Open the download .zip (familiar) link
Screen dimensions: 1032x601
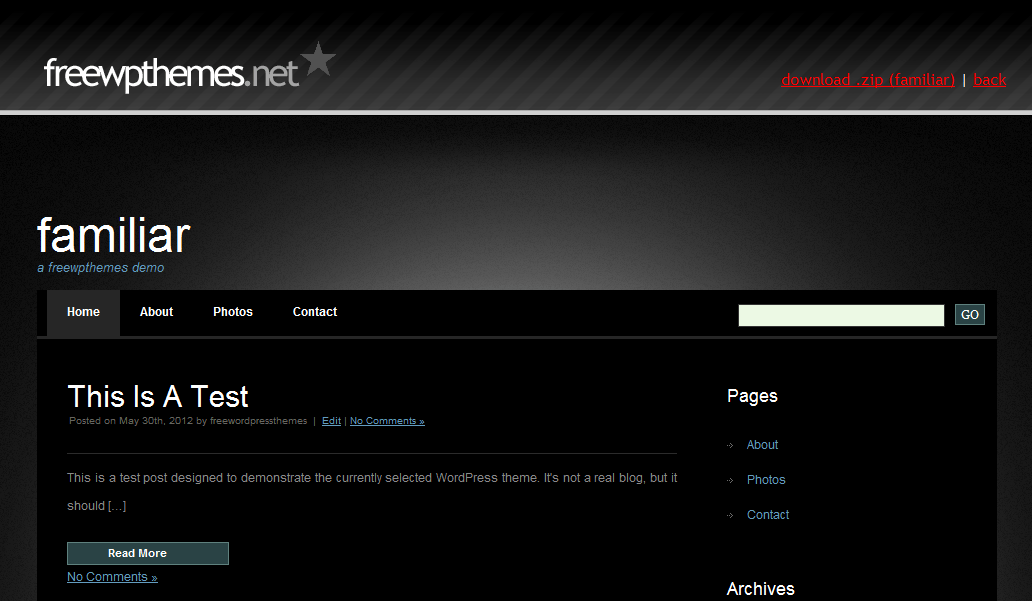pyautogui.click(x=868, y=80)
